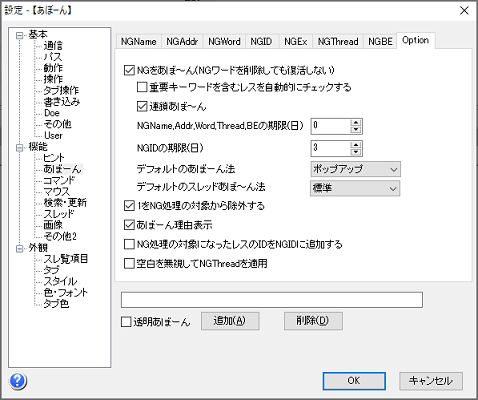
Task: Click the NGIDの期限 number field
Action: pyautogui.click(x=331, y=148)
